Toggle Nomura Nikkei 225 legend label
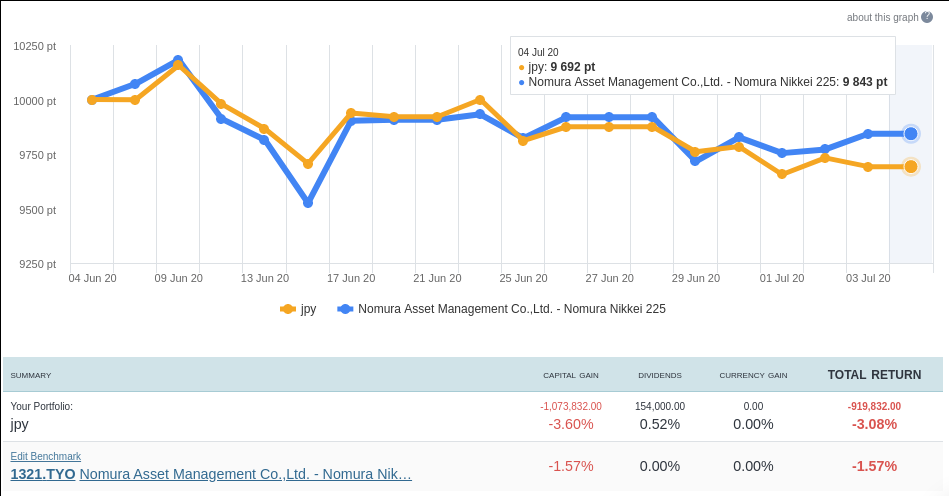 (x=511, y=309)
